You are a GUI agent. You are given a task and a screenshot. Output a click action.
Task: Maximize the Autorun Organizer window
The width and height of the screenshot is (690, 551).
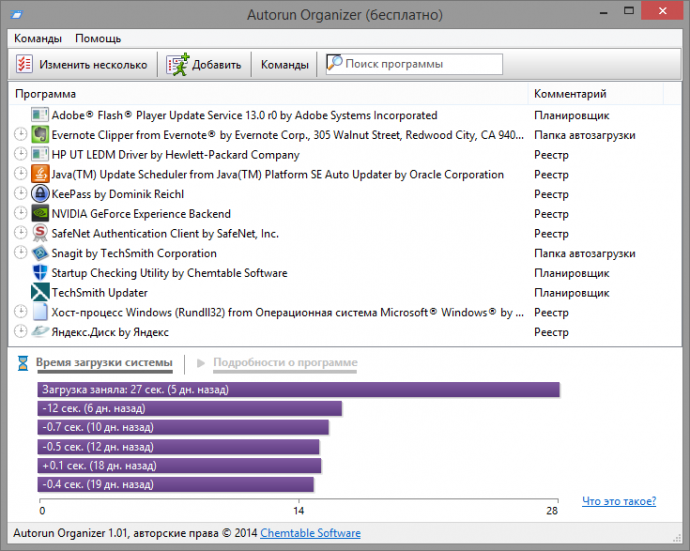point(629,11)
